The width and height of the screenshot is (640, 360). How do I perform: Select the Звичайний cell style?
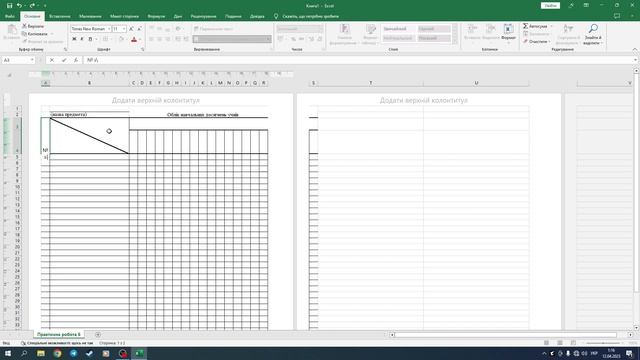click(x=398, y=29)
